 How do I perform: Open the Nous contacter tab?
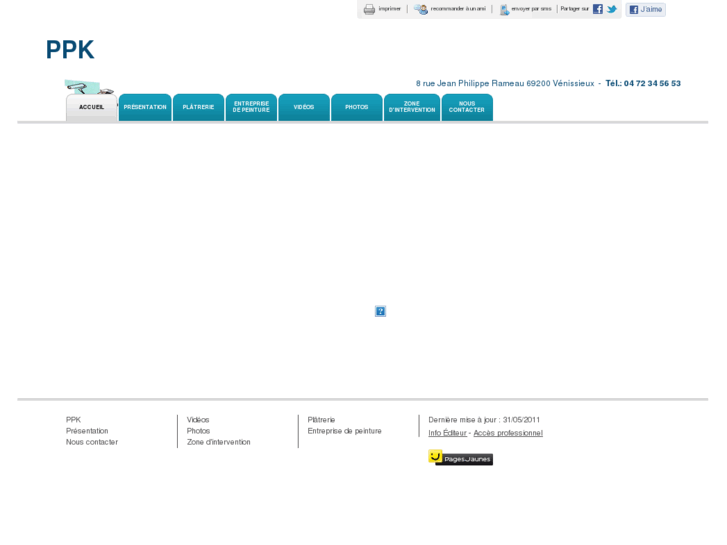pos(467,108)
